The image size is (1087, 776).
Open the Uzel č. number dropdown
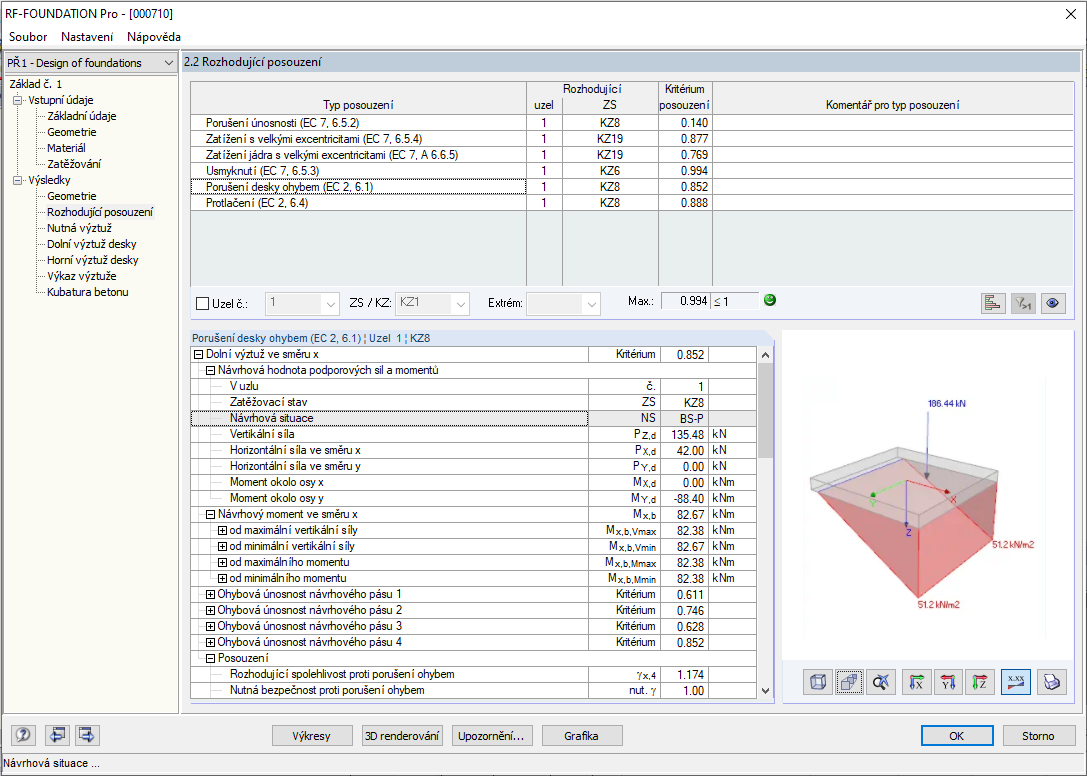(331, 304)
